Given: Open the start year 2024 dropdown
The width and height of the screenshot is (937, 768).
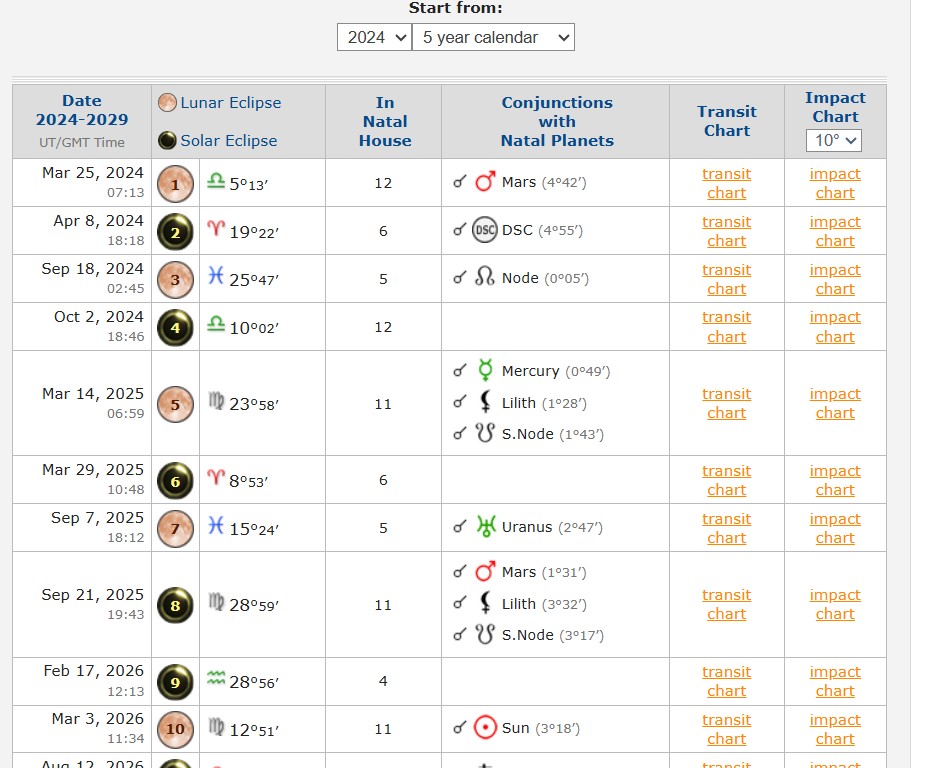Looking at the screenshot, I should pos(374,37).
